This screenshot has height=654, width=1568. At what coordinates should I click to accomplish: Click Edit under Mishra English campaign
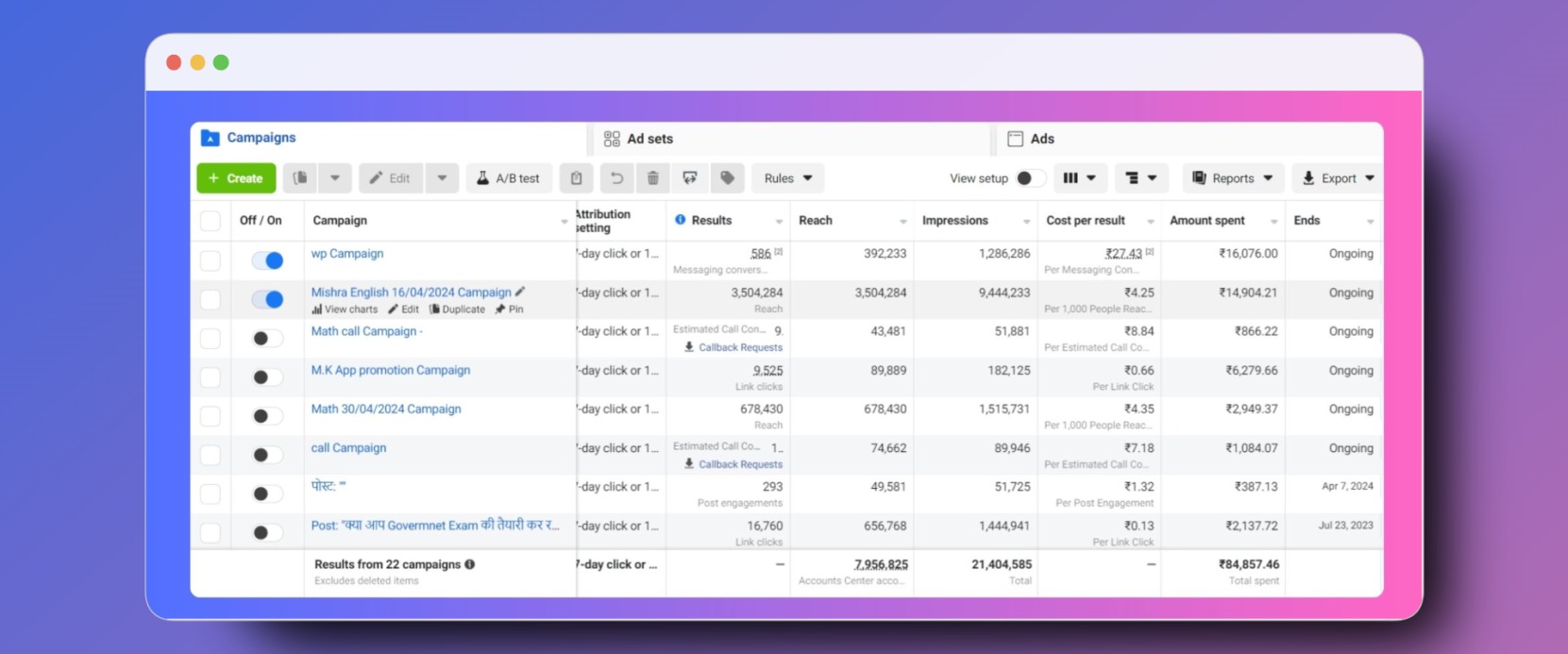403,310
